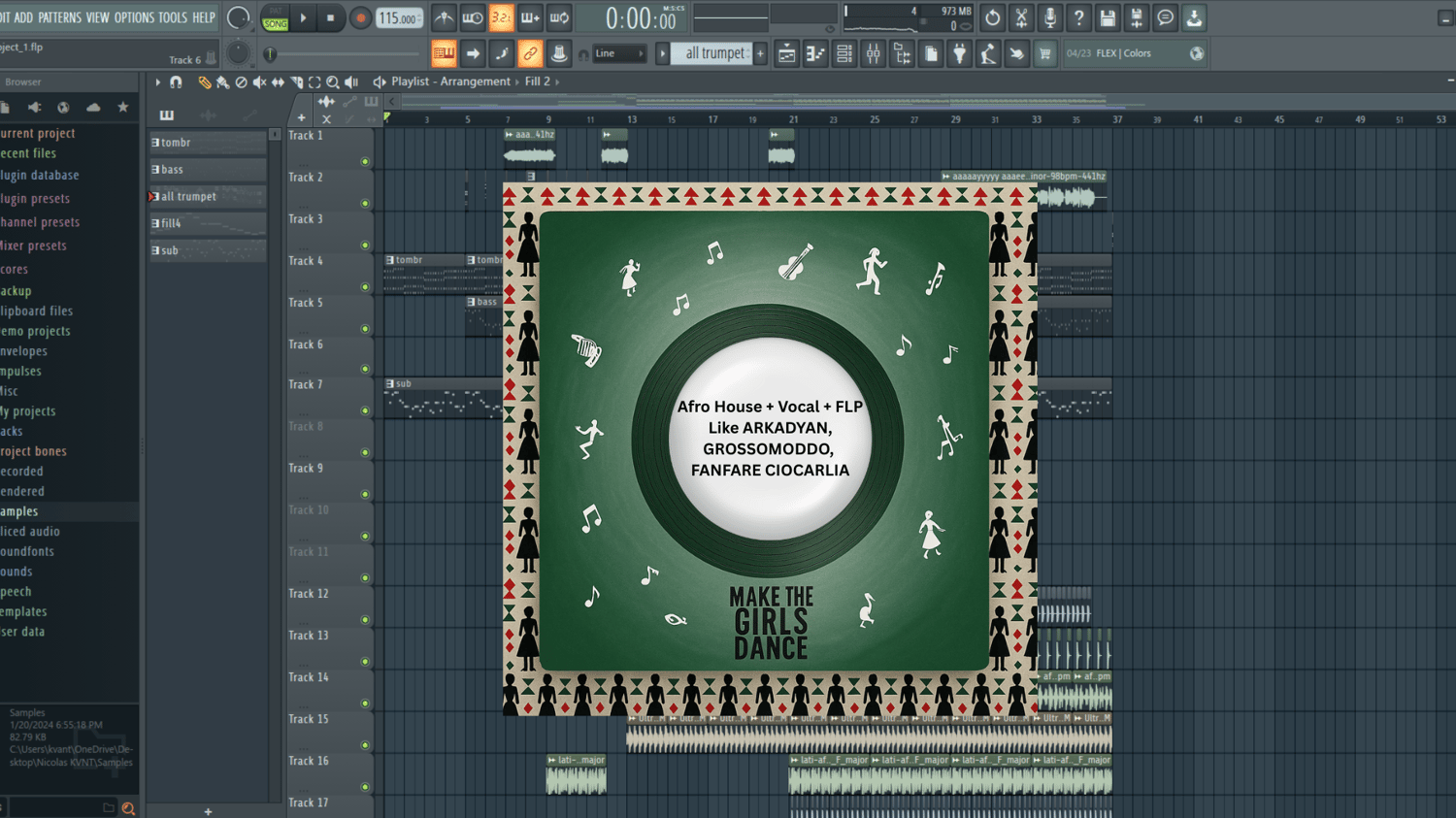Click the metronome icon

(444, 17)
